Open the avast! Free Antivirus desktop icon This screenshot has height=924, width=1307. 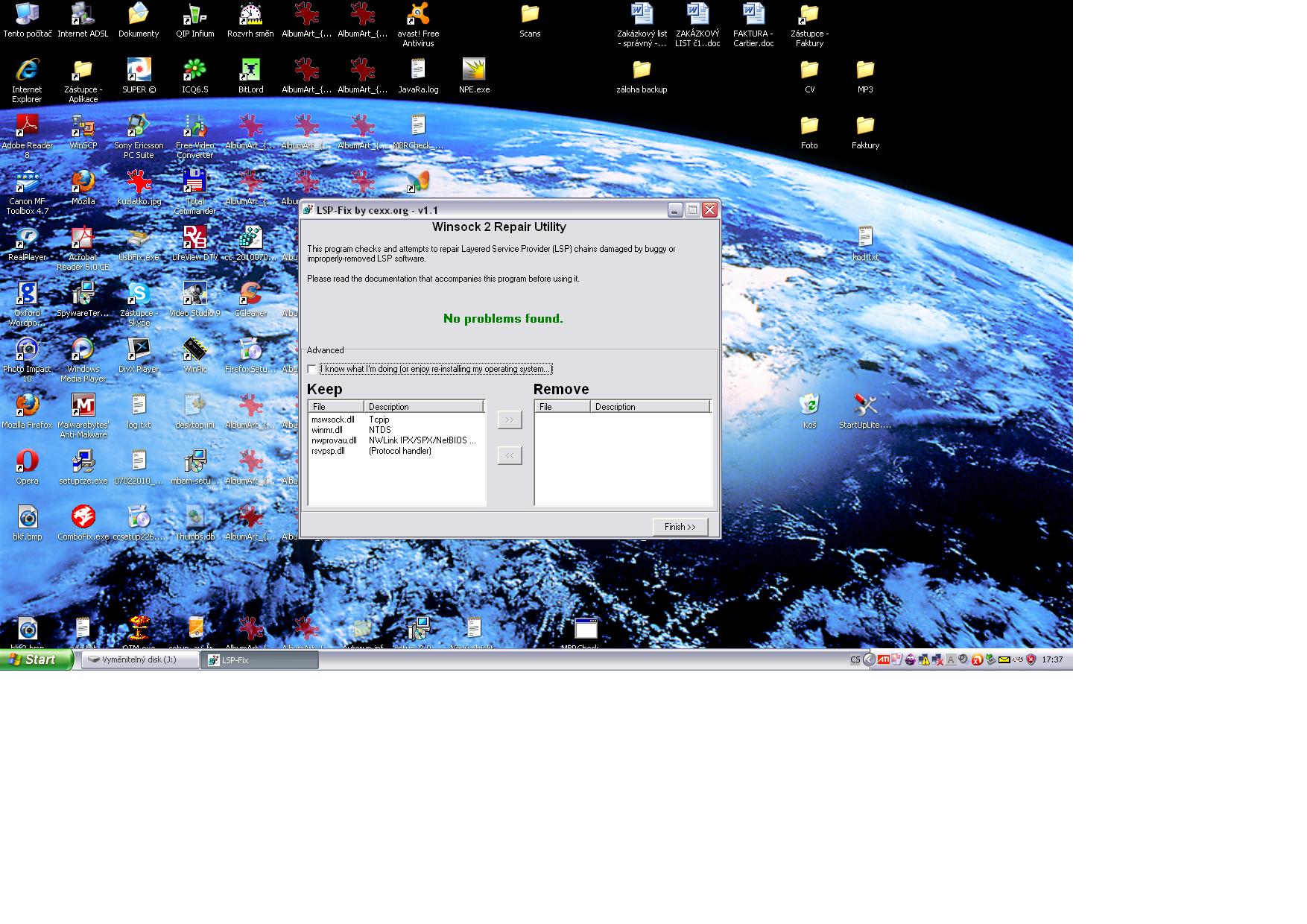point(418,15)
